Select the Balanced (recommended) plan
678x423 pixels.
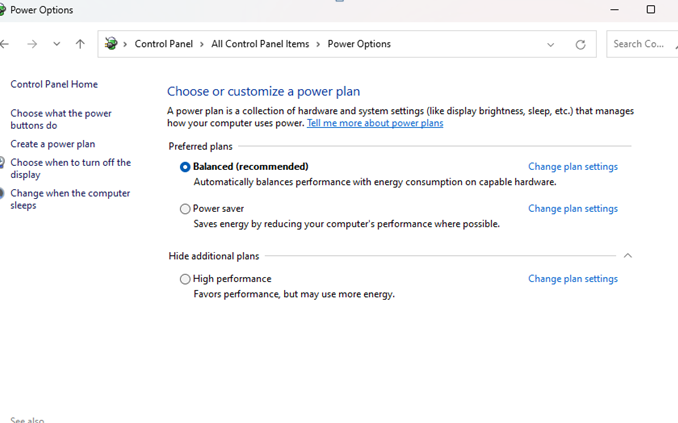[185, 167]
